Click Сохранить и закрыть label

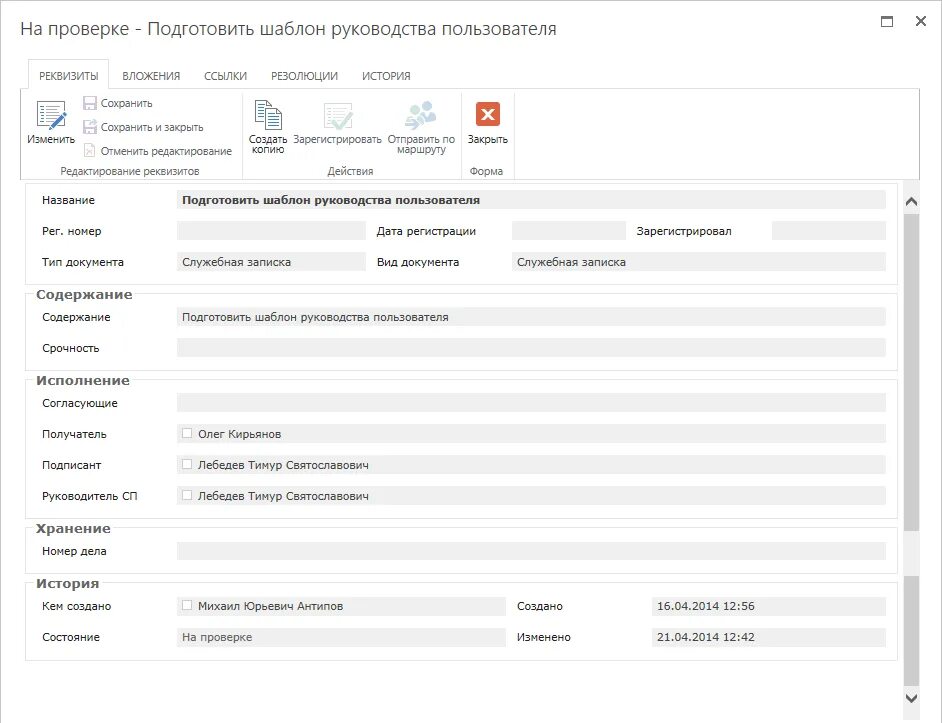152,127
